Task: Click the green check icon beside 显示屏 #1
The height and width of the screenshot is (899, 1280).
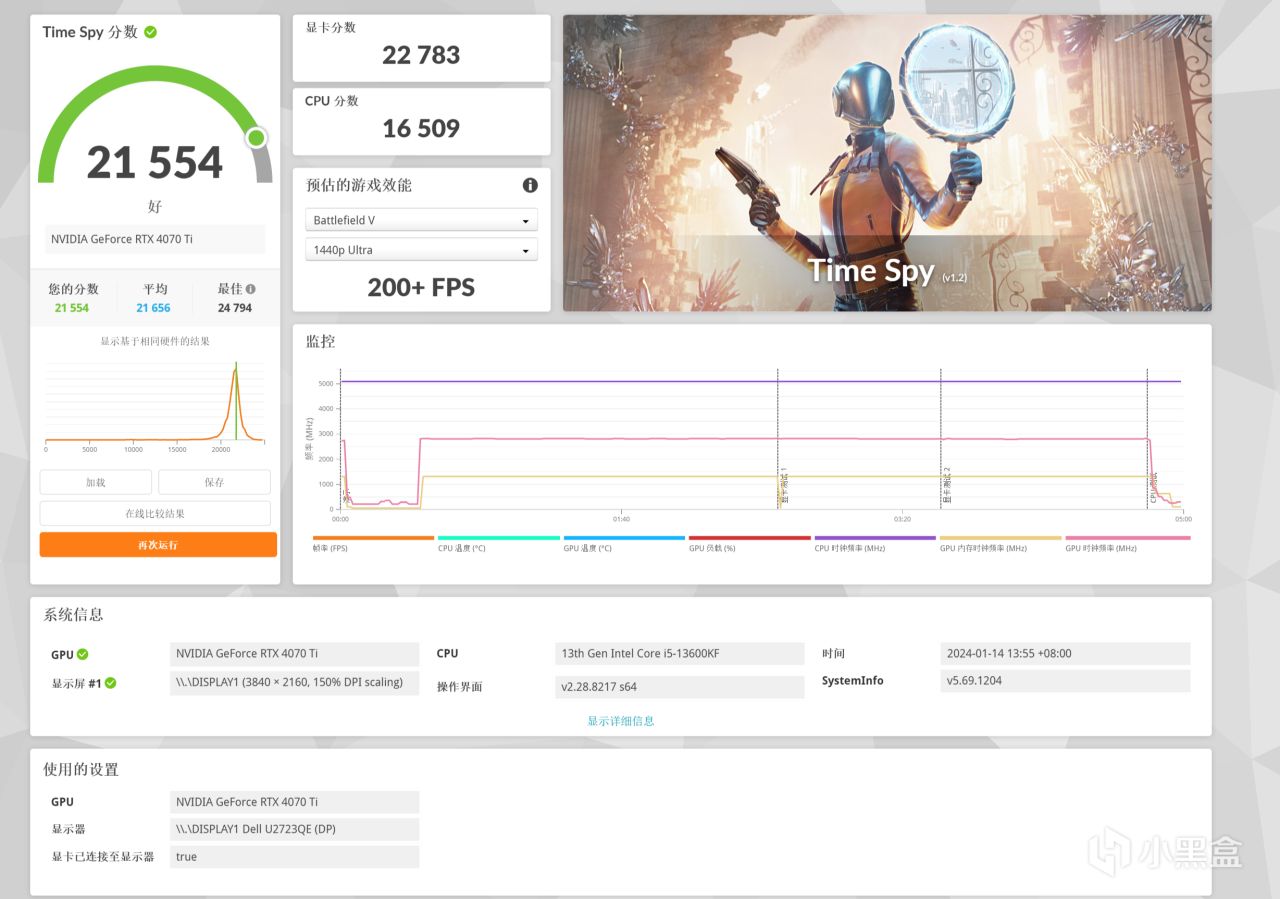Action: coord(111,683)
